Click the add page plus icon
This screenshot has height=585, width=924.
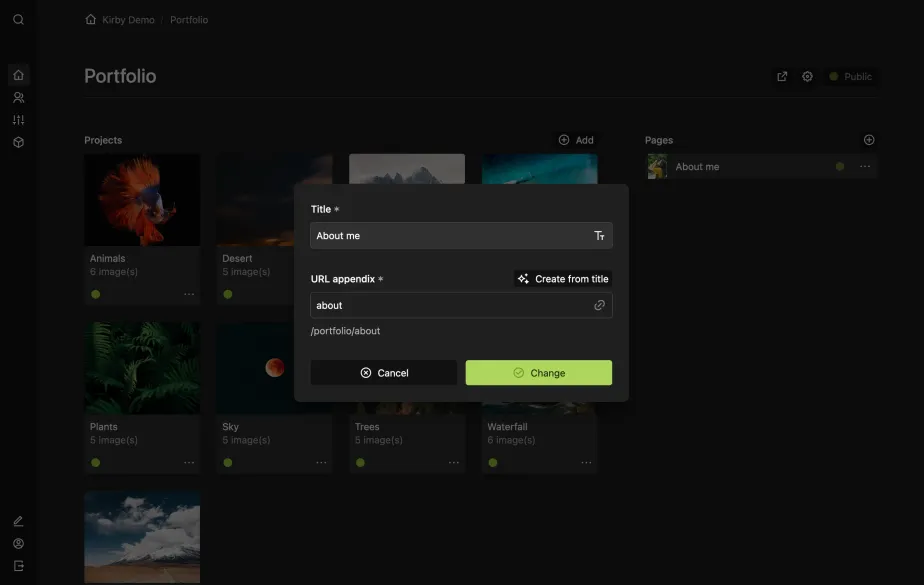869,140
